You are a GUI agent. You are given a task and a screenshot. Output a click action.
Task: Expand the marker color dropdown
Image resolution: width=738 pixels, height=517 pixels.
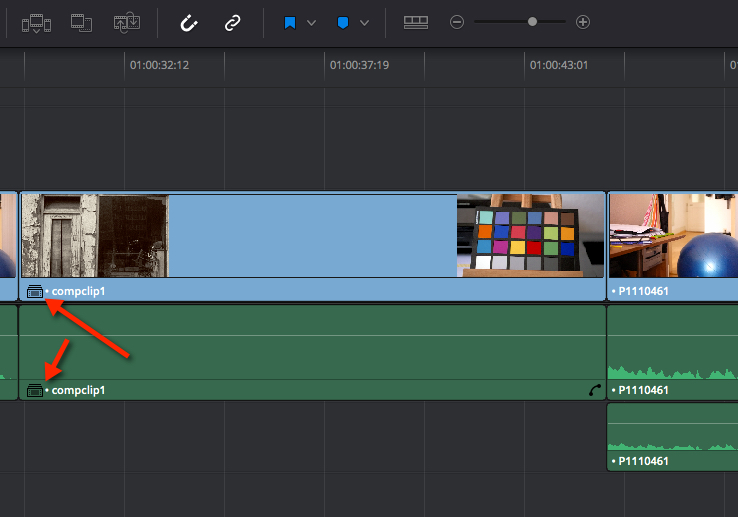364,22
